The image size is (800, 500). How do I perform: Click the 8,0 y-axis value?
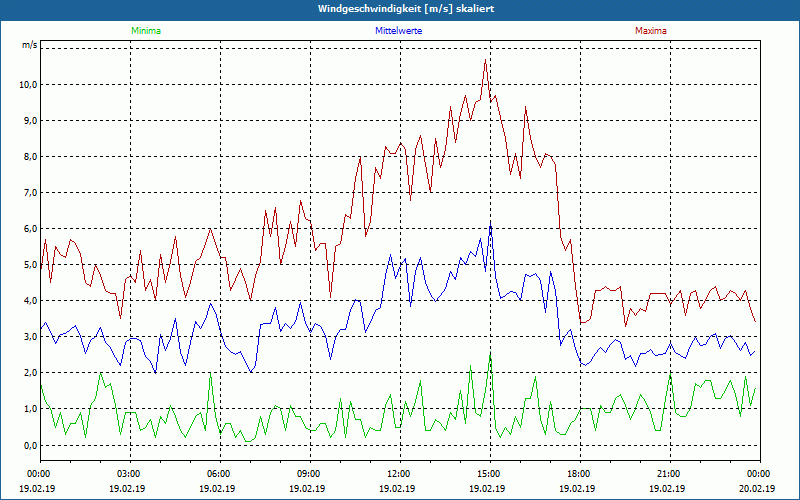coord(31,157)
